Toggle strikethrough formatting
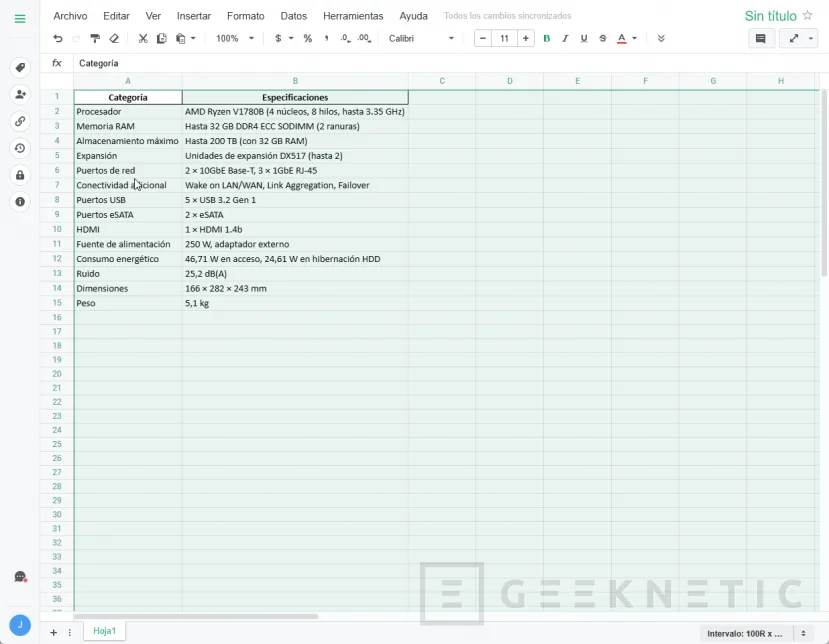Screen dimensions: 829x644 pos(602,39)
